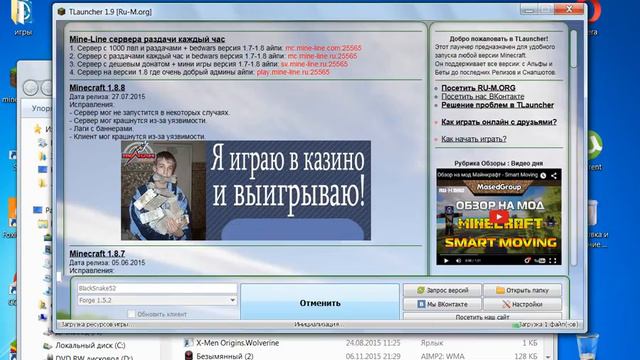
Task: Select Безымянный (2) file in Explorer
Action: point(224,356)
